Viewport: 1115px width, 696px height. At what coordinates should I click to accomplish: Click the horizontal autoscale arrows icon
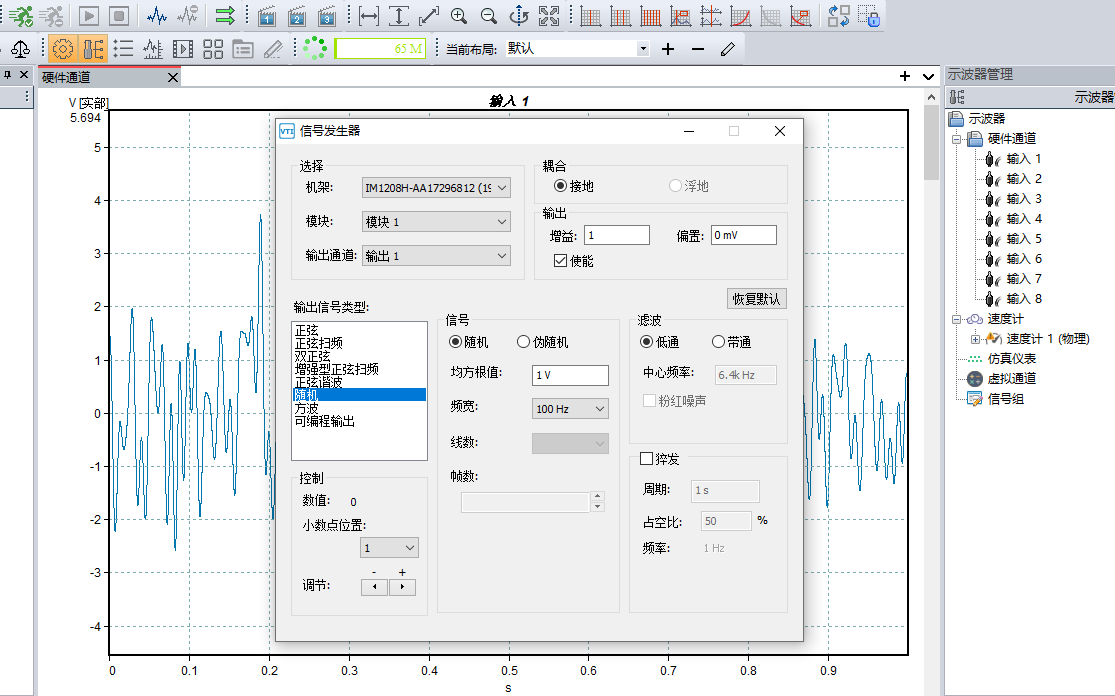pos(368,16)
